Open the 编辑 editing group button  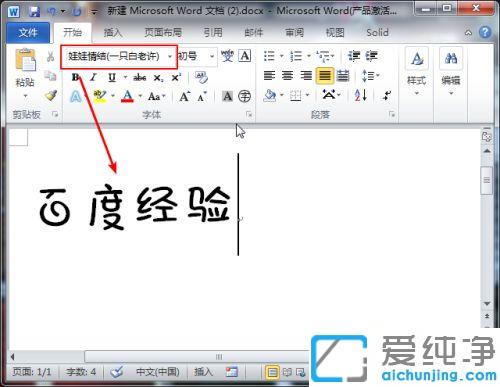(451, 72)
